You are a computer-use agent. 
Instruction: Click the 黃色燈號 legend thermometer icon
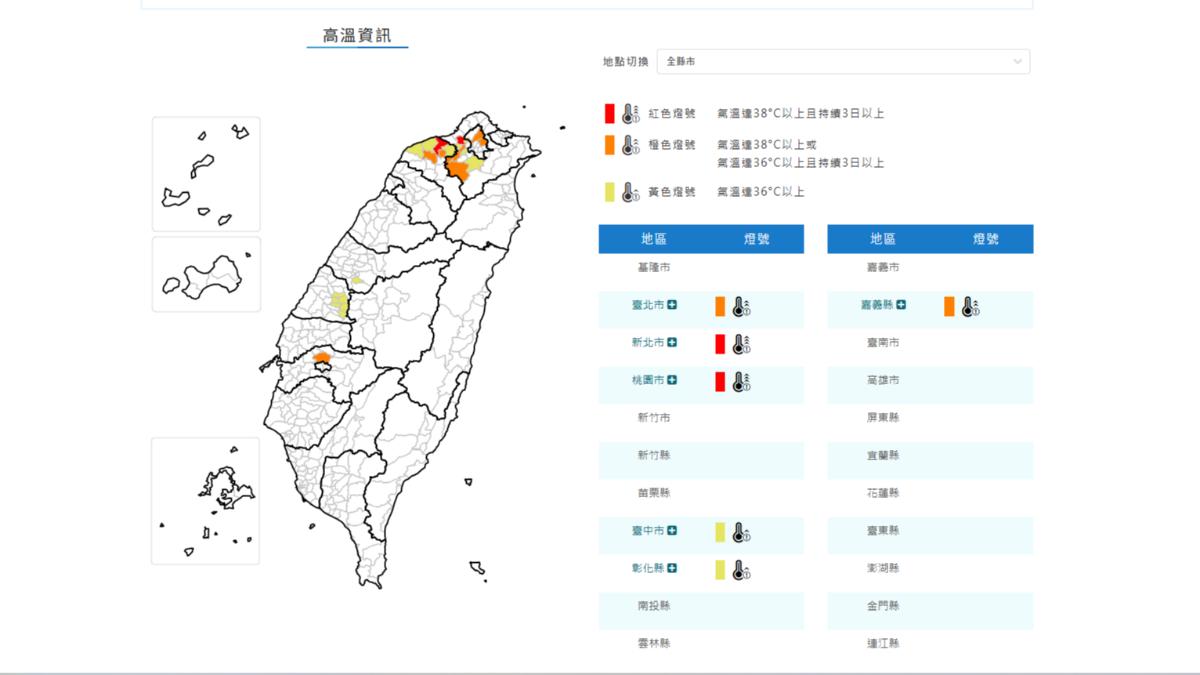point(630,192)
